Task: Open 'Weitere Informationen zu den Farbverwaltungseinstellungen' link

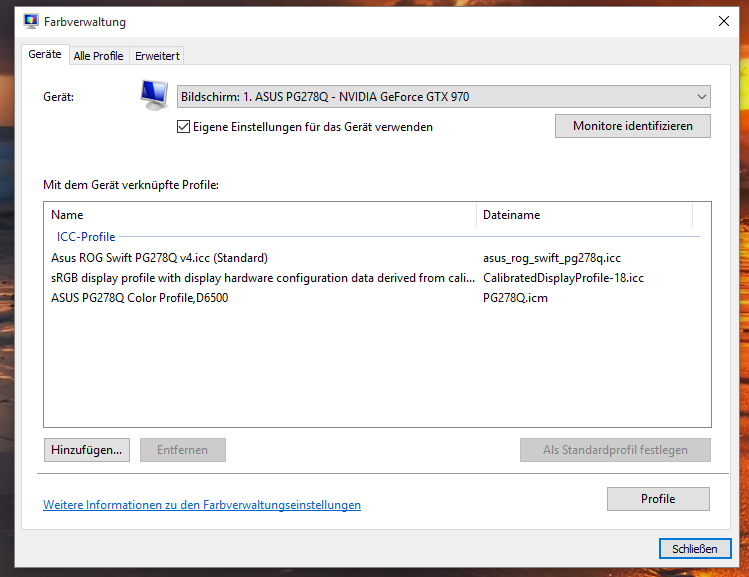Action: click(x=202, y=505)
